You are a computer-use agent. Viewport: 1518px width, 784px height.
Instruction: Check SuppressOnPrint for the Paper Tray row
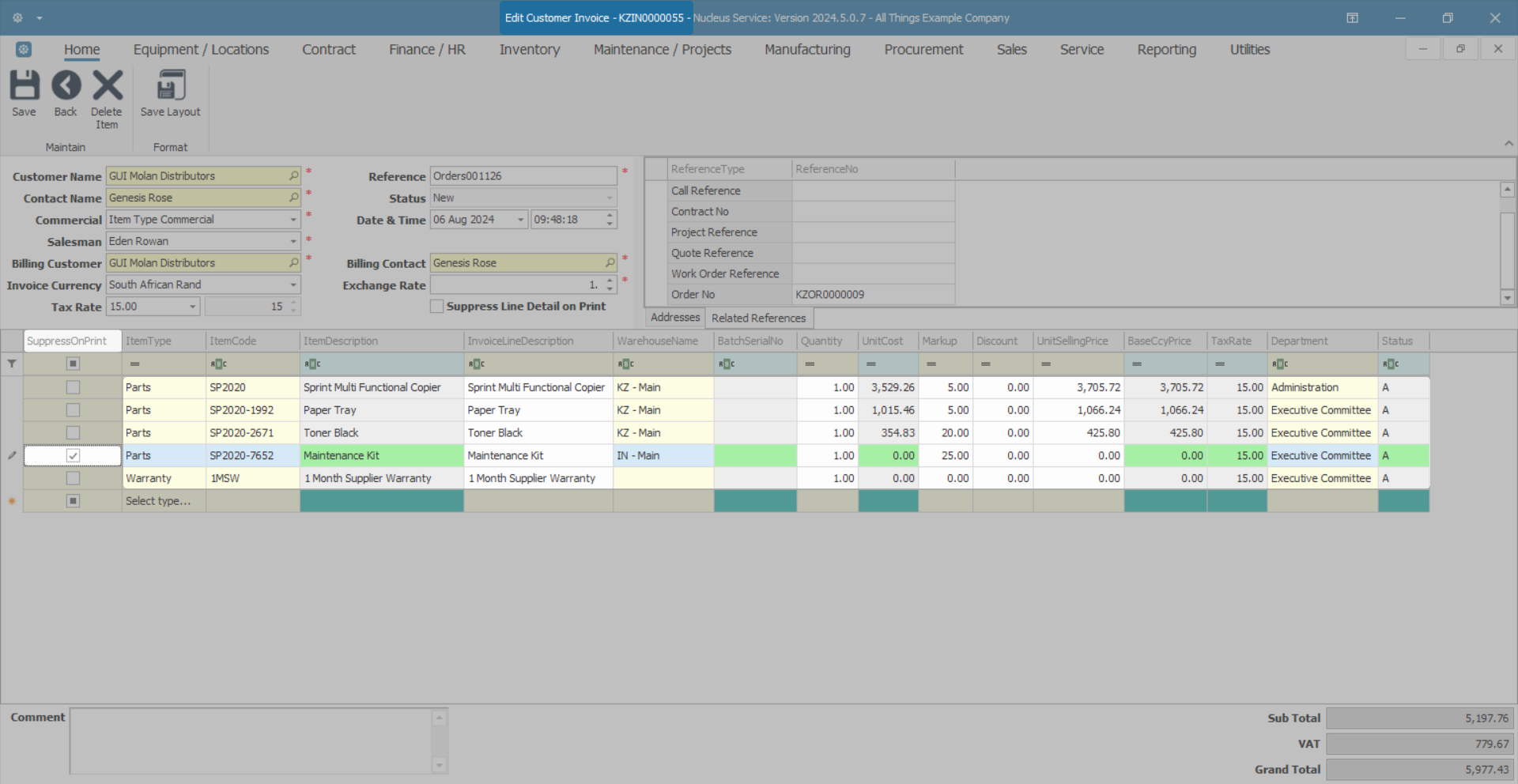click(73, 410)
